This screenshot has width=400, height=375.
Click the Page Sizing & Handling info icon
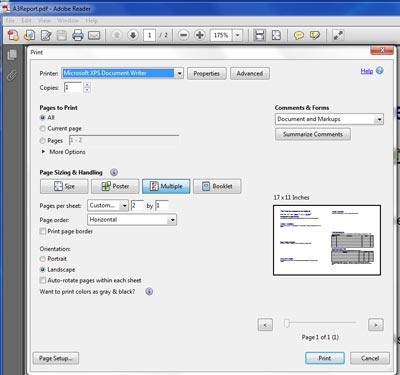pos(114,172)
